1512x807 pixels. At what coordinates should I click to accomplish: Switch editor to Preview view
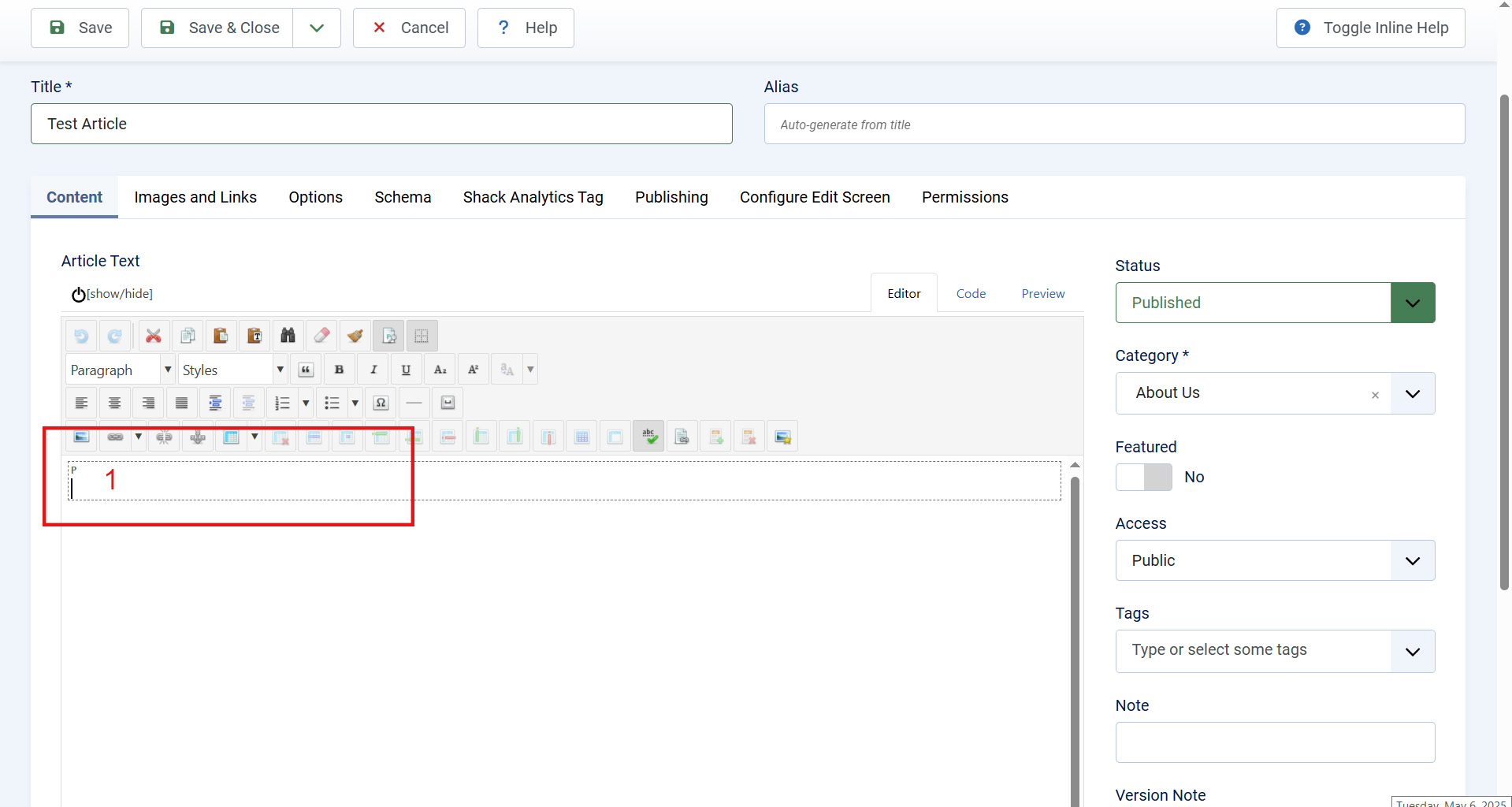coord(1042,293)
